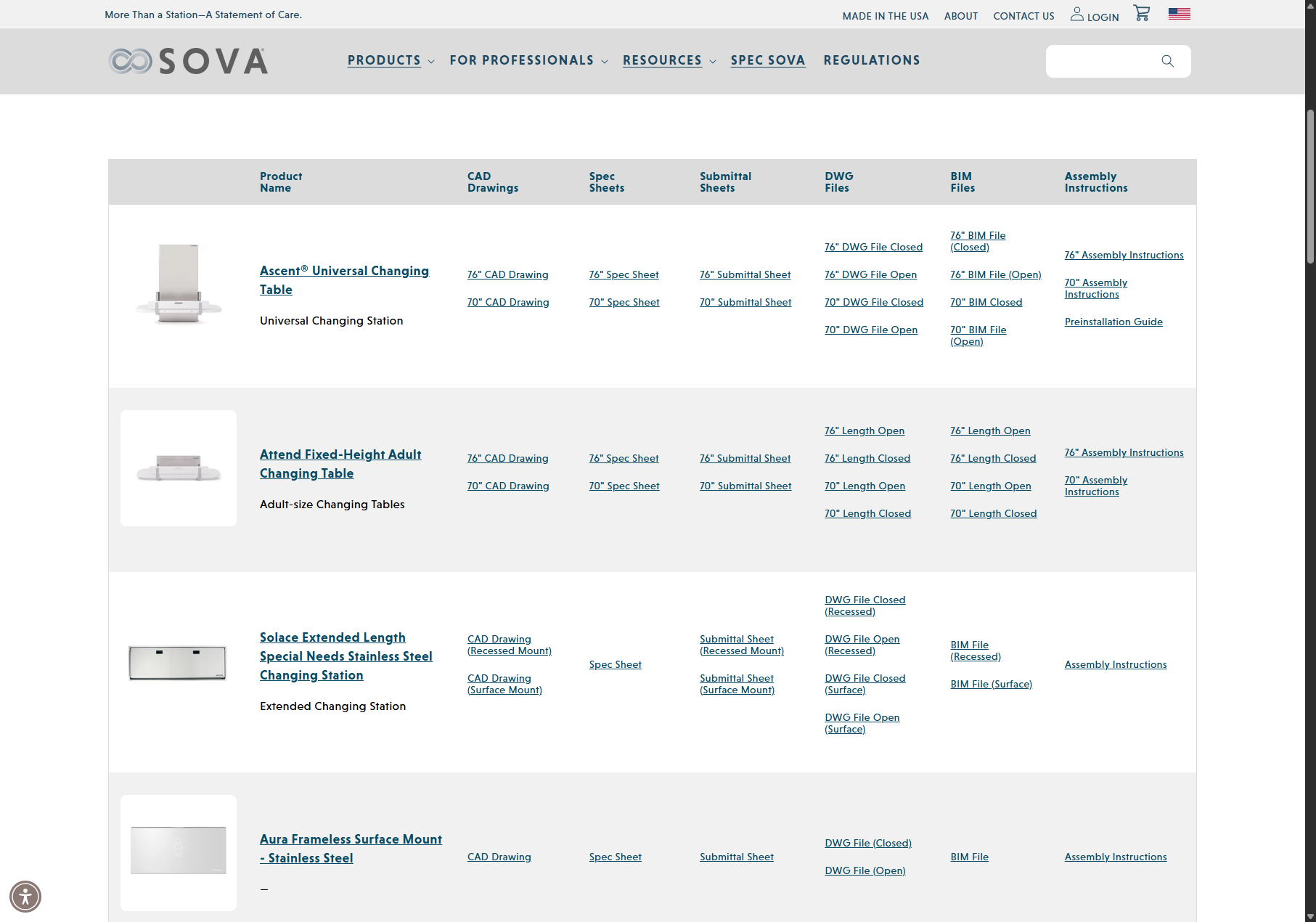Open Solace Submittal Sheet (Surface Mount)

tap(737, 684)
